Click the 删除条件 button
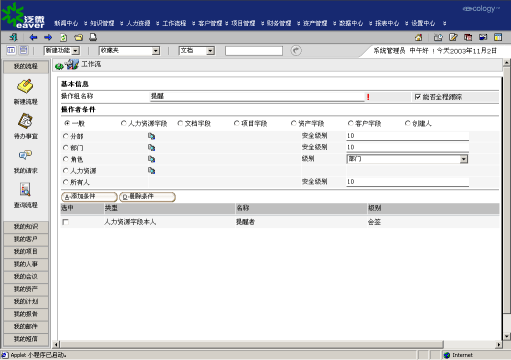 (x=147, y=197)
